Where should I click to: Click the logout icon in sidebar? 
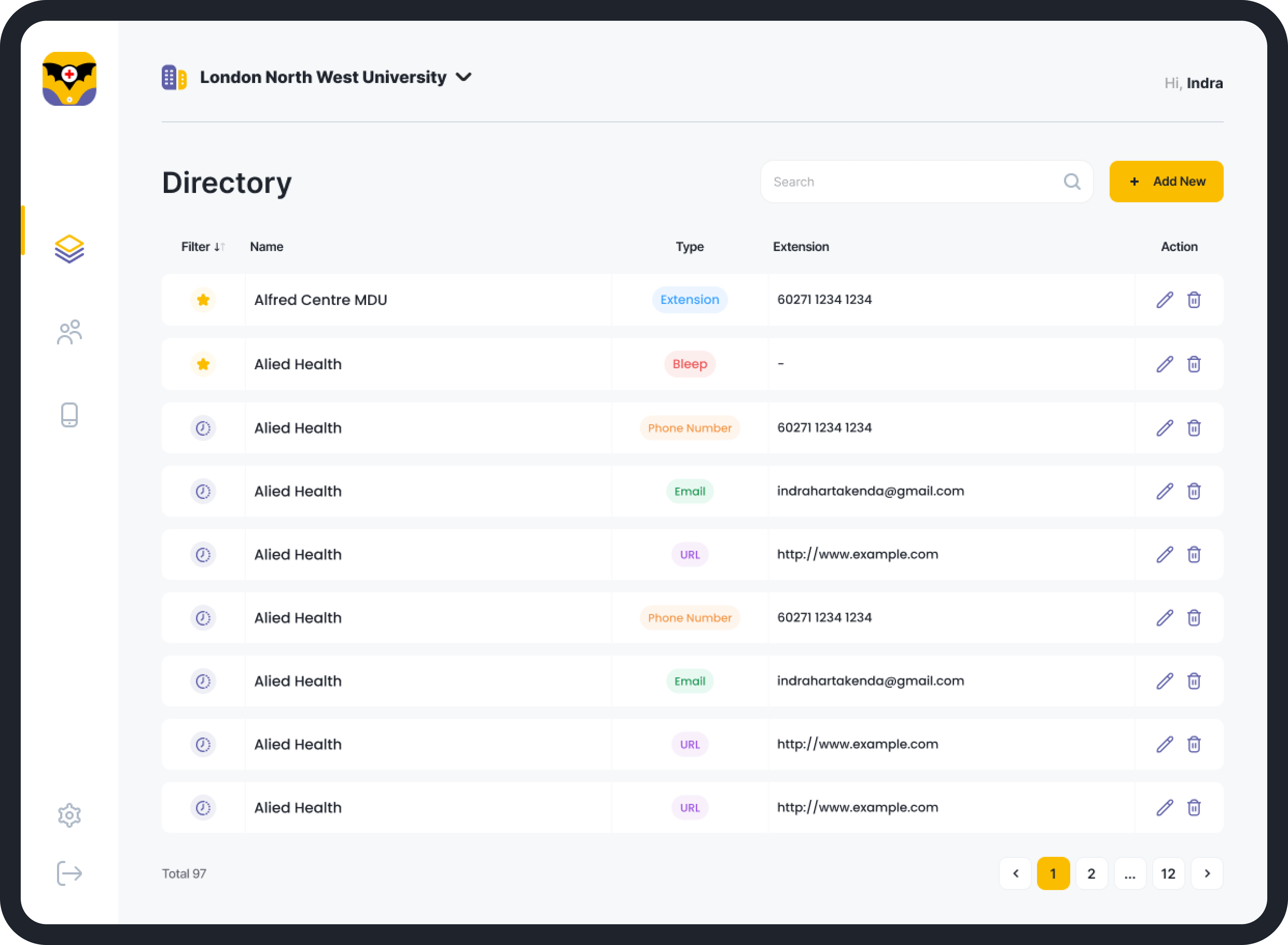click(69, 873)
